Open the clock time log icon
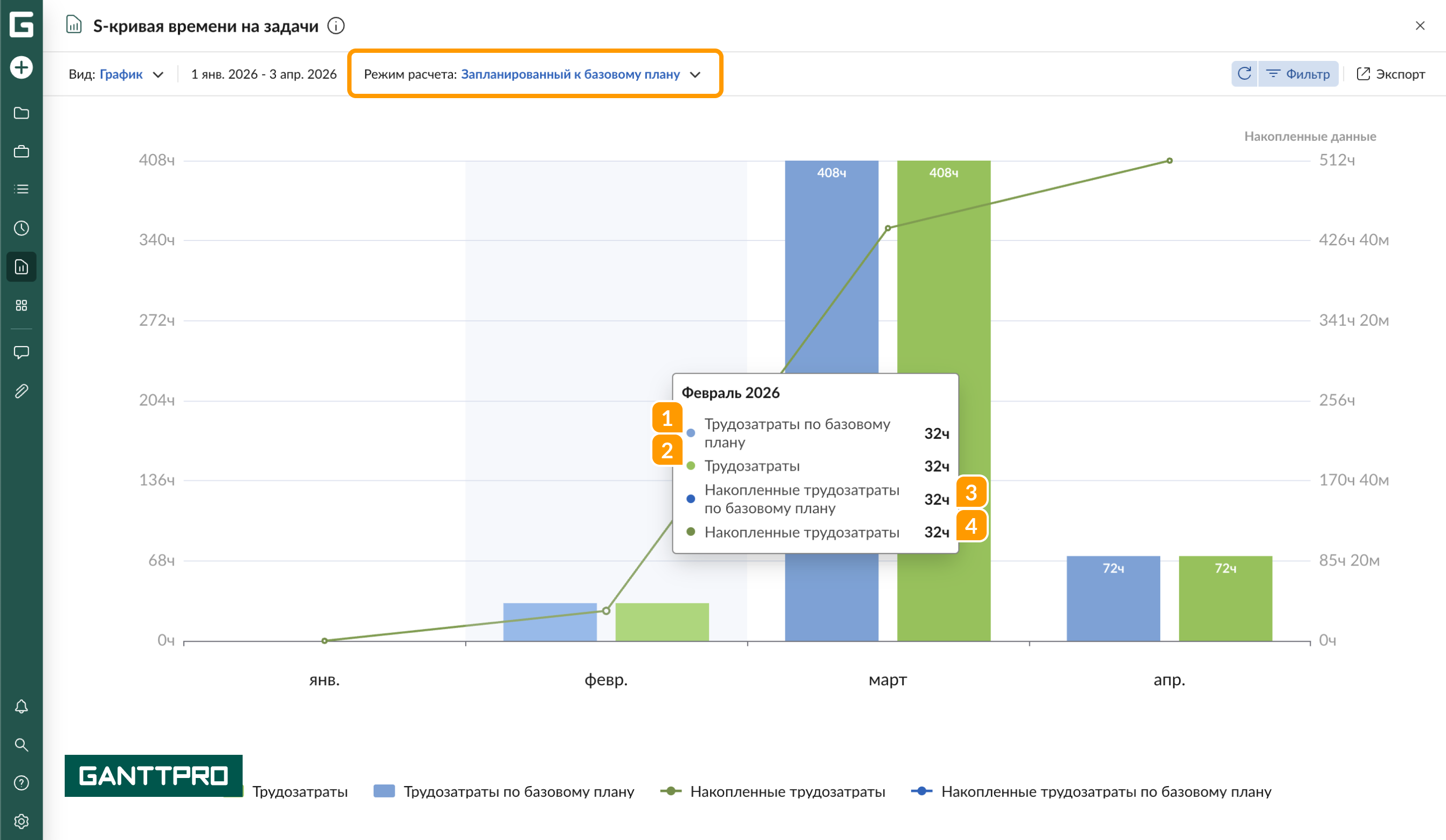Image resolution: width=1446 pixels, height=840 pixels. 21,229
